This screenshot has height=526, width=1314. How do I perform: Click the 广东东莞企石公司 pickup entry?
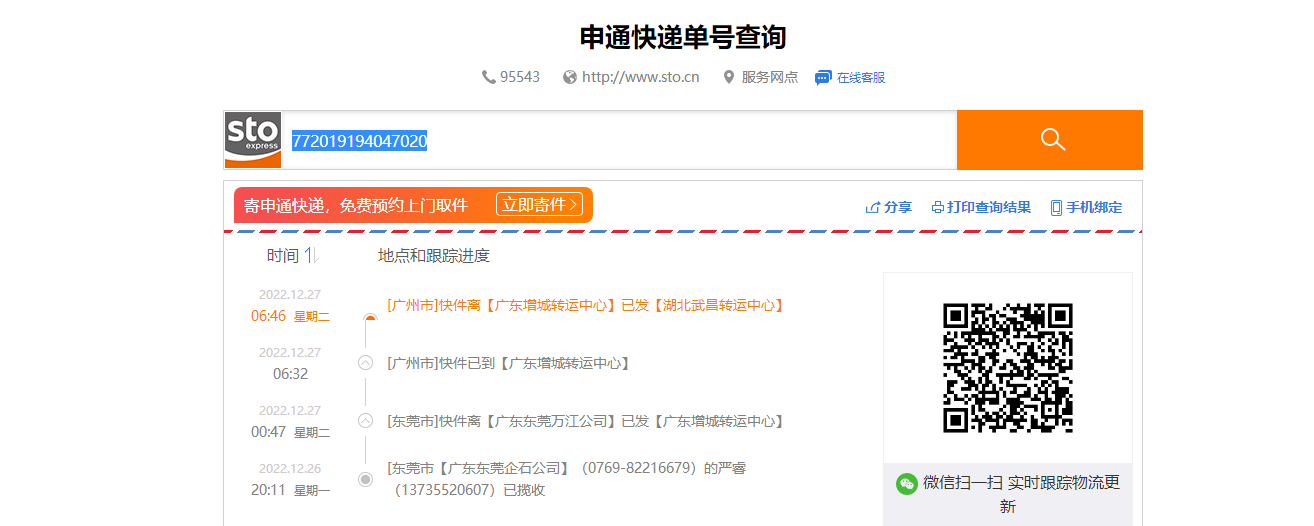(567, 479)
